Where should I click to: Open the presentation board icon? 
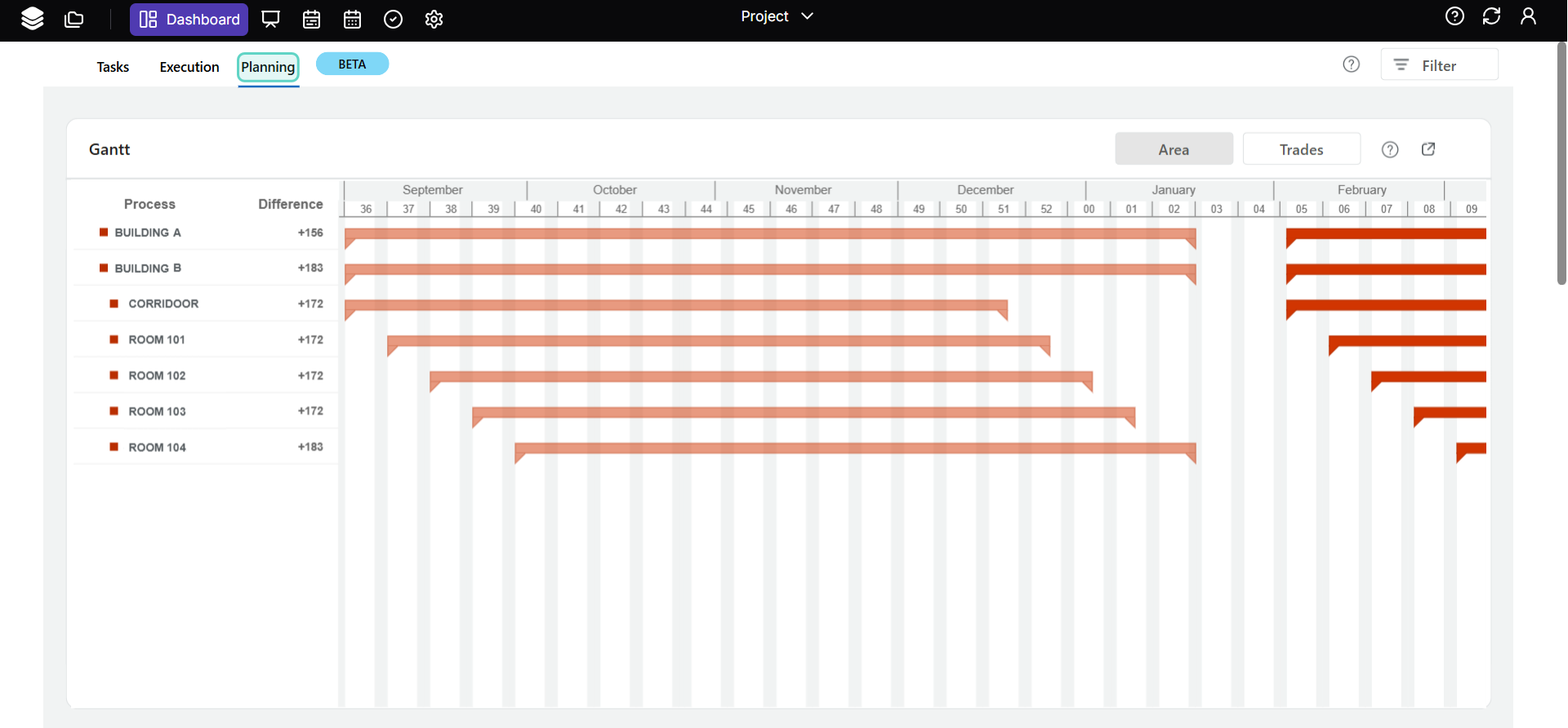270,19
